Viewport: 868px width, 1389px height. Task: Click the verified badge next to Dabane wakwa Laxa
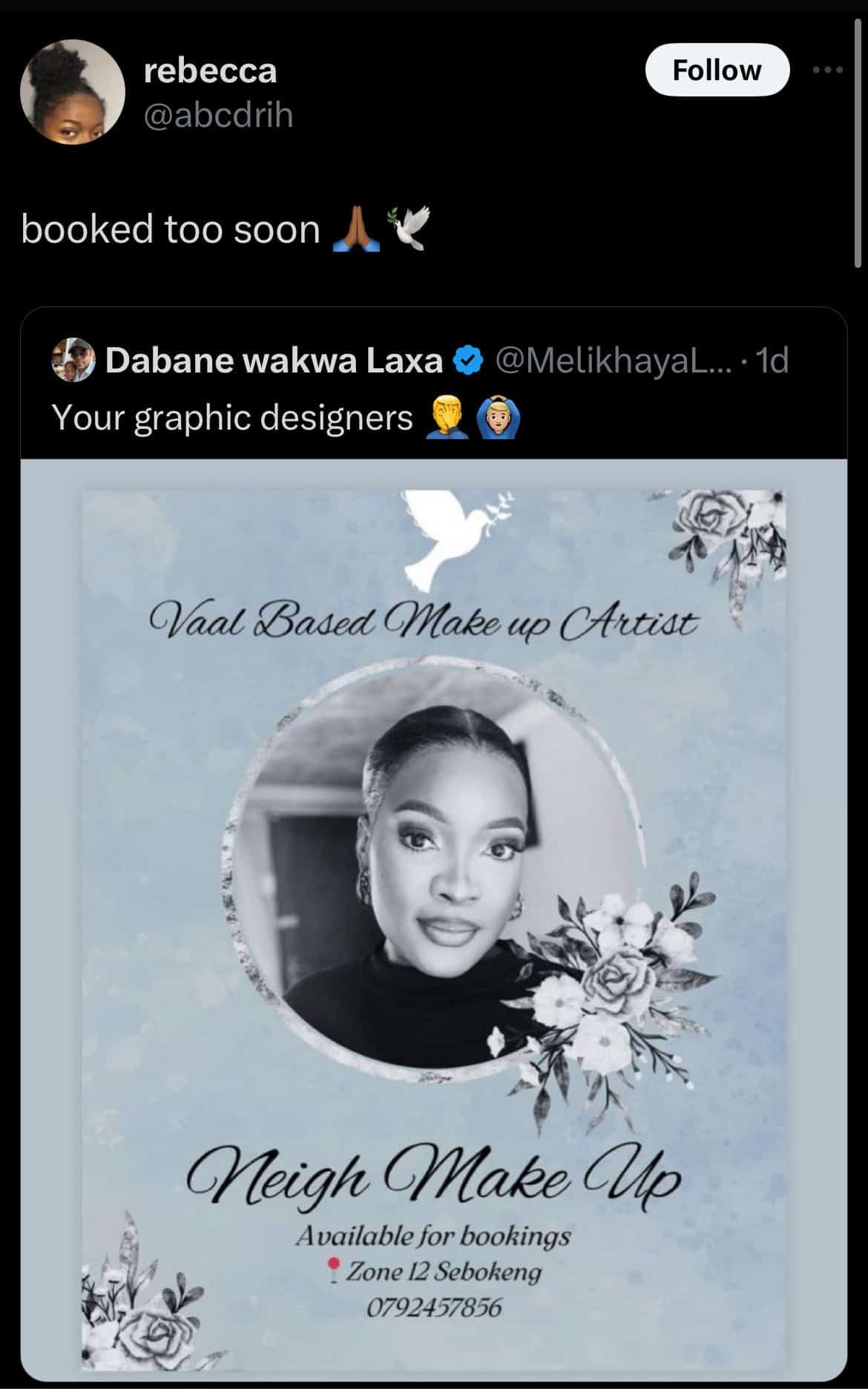(467, 359)
